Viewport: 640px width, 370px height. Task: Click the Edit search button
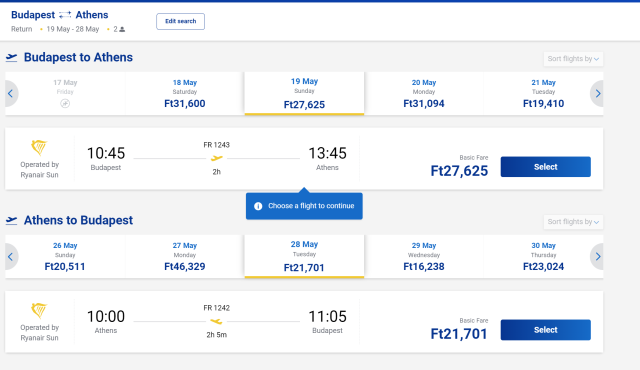[x=180, y=21]
